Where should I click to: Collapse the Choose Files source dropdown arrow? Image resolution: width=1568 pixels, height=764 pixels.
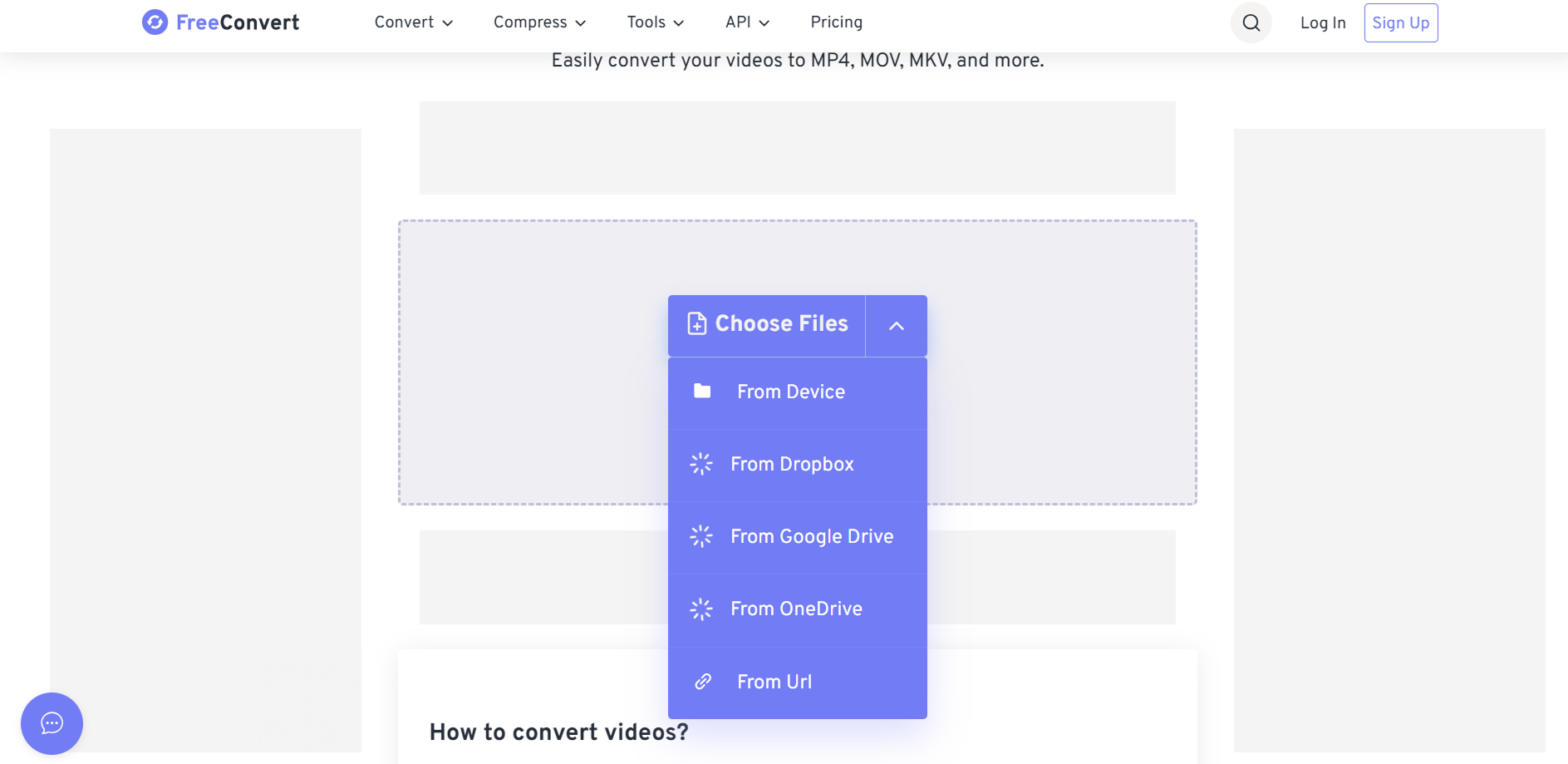896,326
